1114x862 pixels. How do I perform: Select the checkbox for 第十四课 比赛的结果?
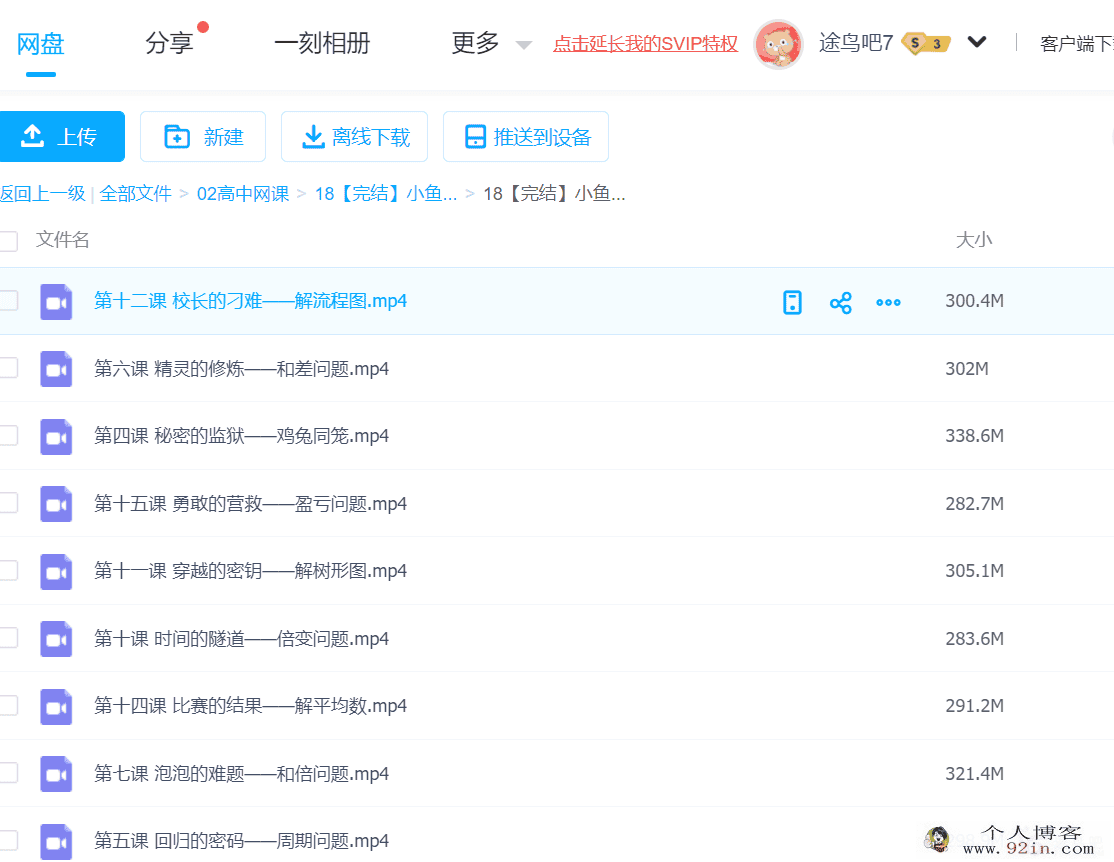[x=8, y=706]
